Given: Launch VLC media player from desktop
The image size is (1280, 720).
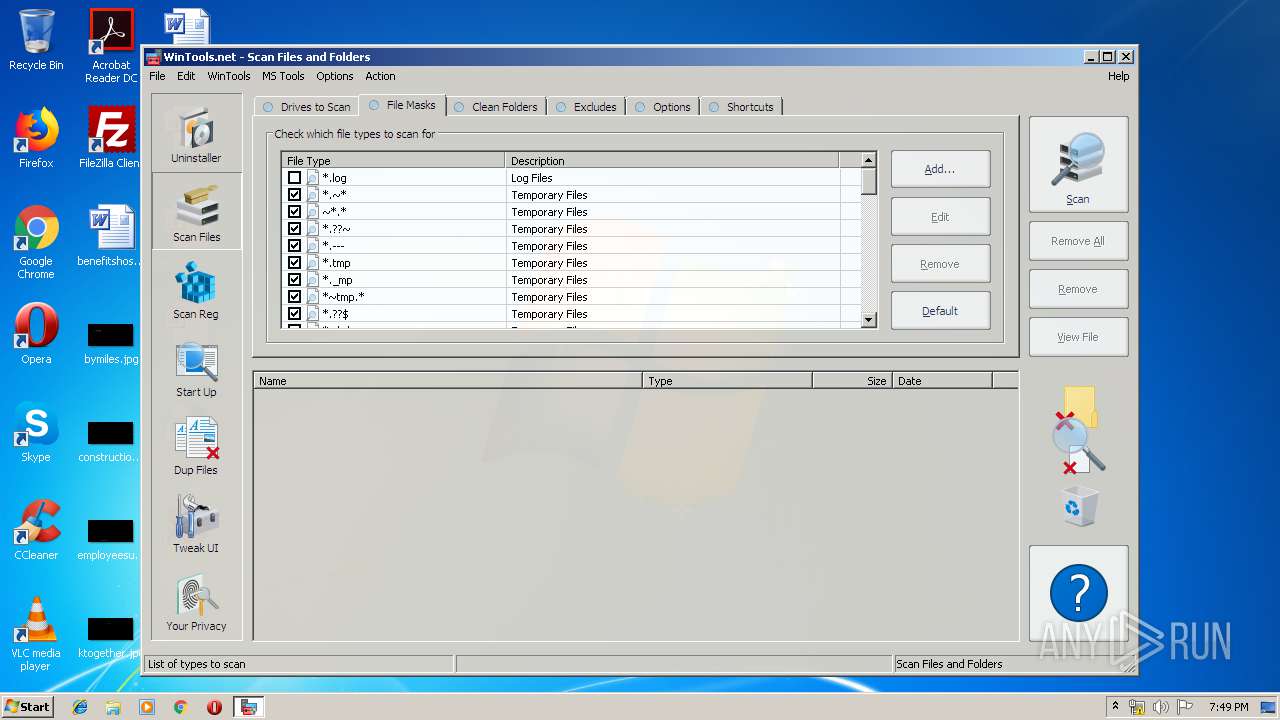Looking at the screenshot, I should tap(36, 634).
